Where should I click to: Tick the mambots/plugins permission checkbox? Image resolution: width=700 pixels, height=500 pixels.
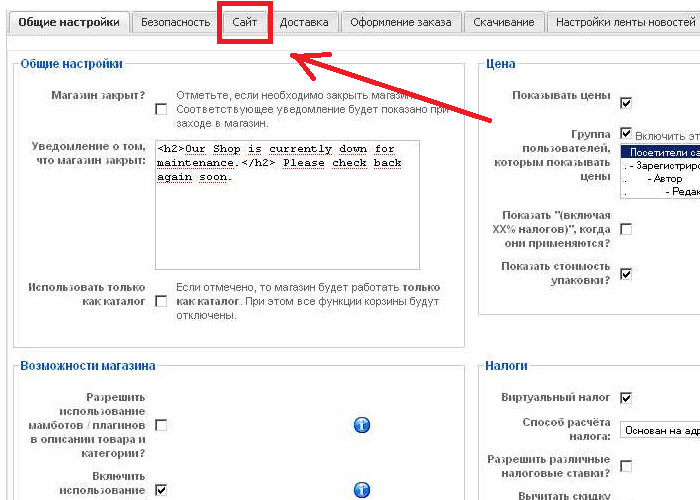click(161, 425)
